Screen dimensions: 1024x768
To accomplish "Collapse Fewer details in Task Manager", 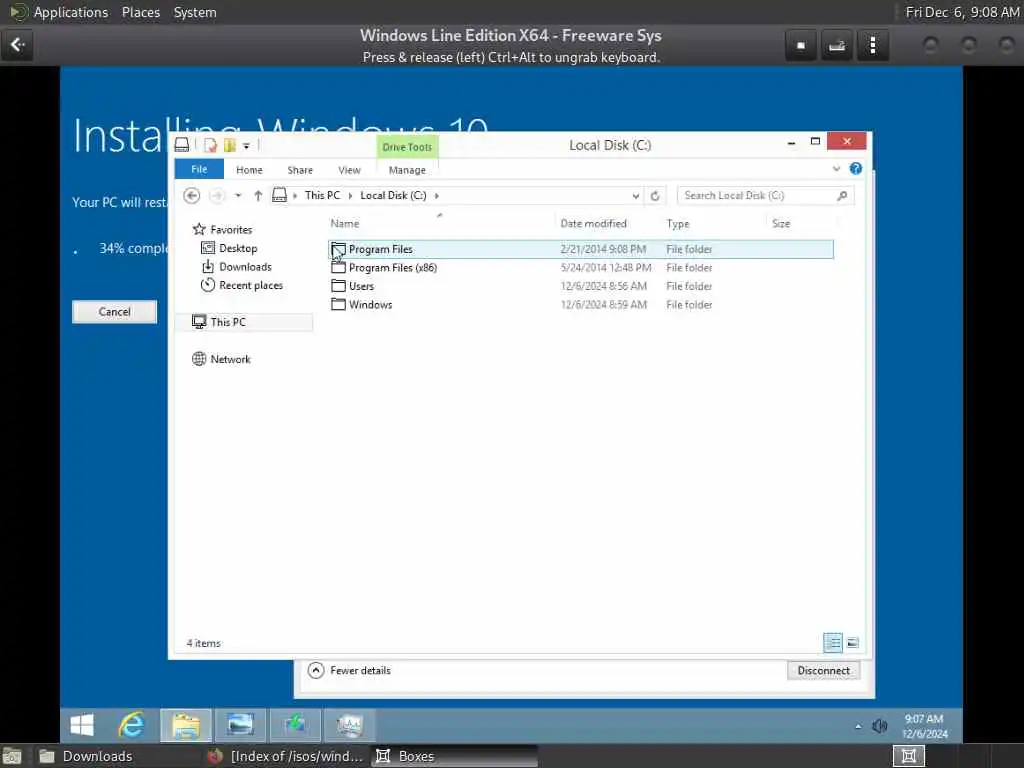I will click(x=349, y=671).
